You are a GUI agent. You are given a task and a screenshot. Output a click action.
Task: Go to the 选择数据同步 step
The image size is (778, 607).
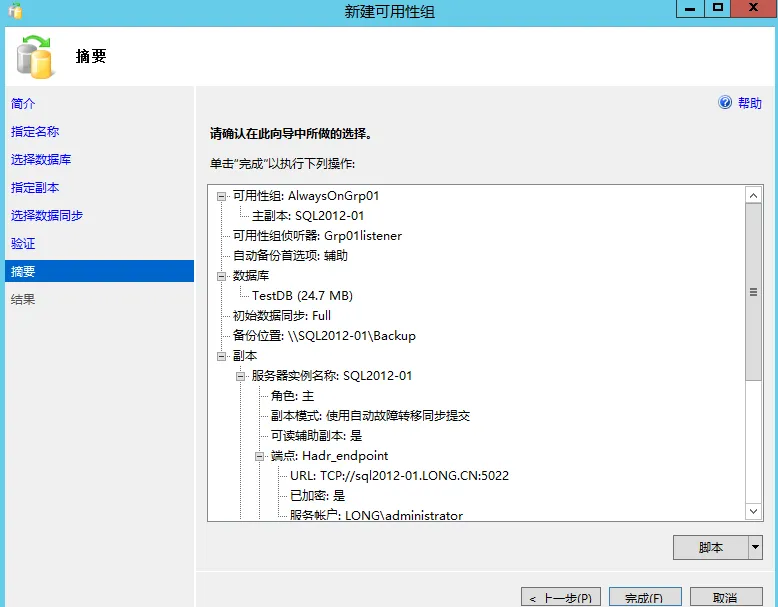tap(47, 215)
